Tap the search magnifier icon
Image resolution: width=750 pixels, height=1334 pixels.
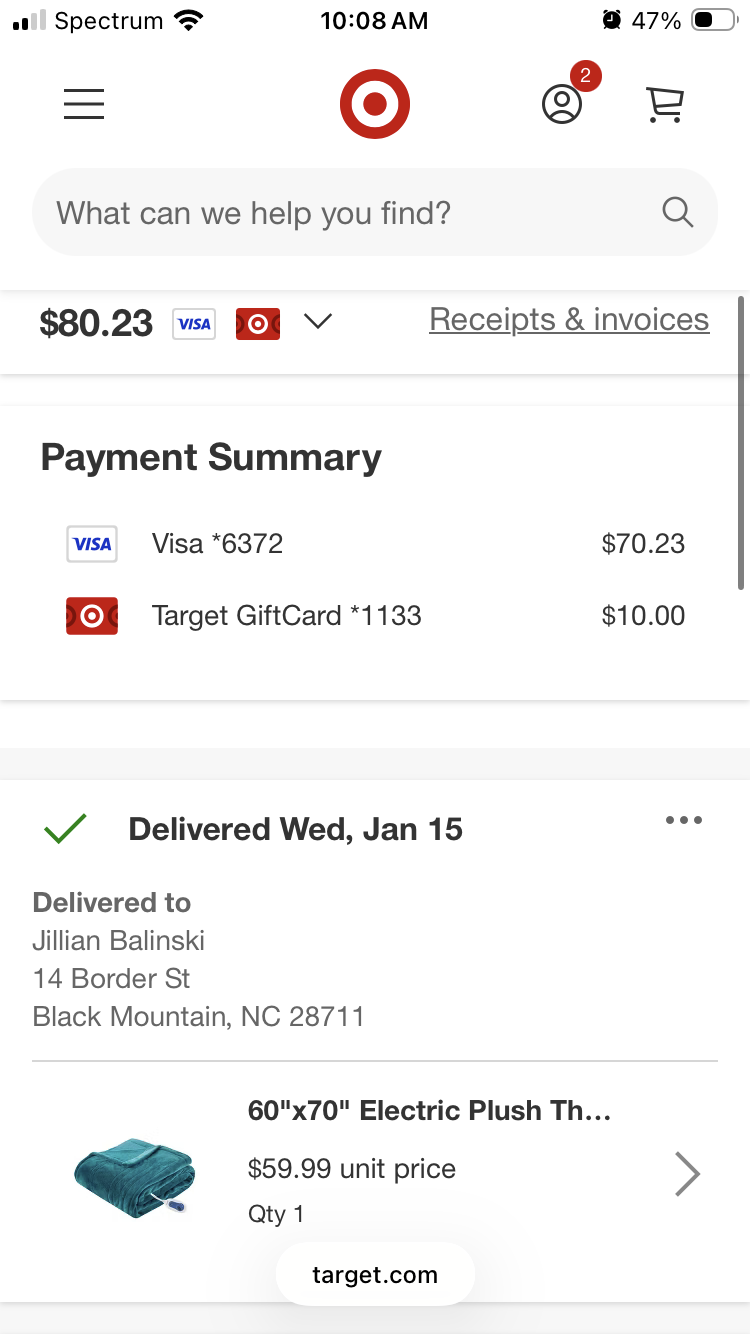coord(677,212)
